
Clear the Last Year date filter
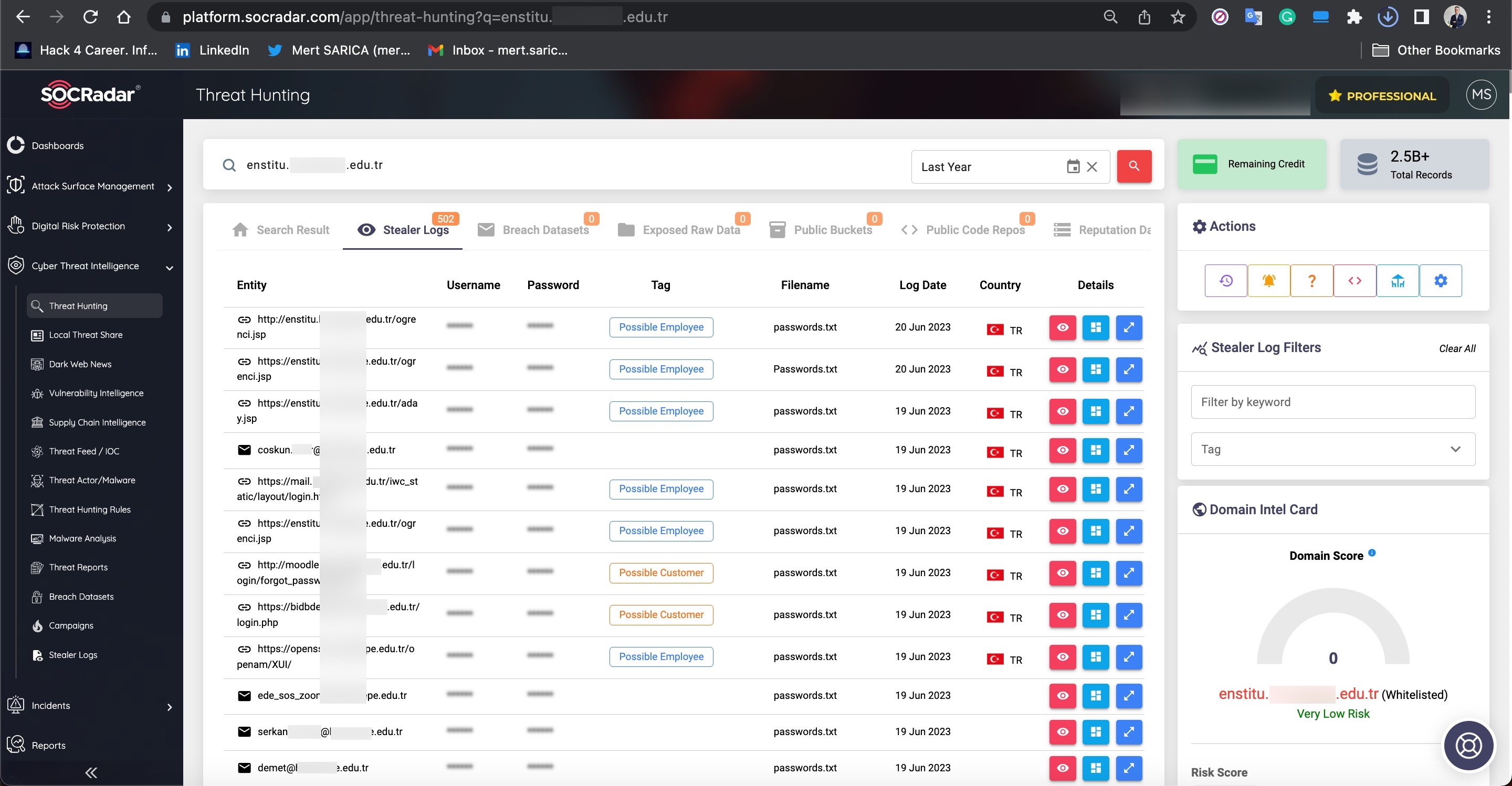[1092, 166]
